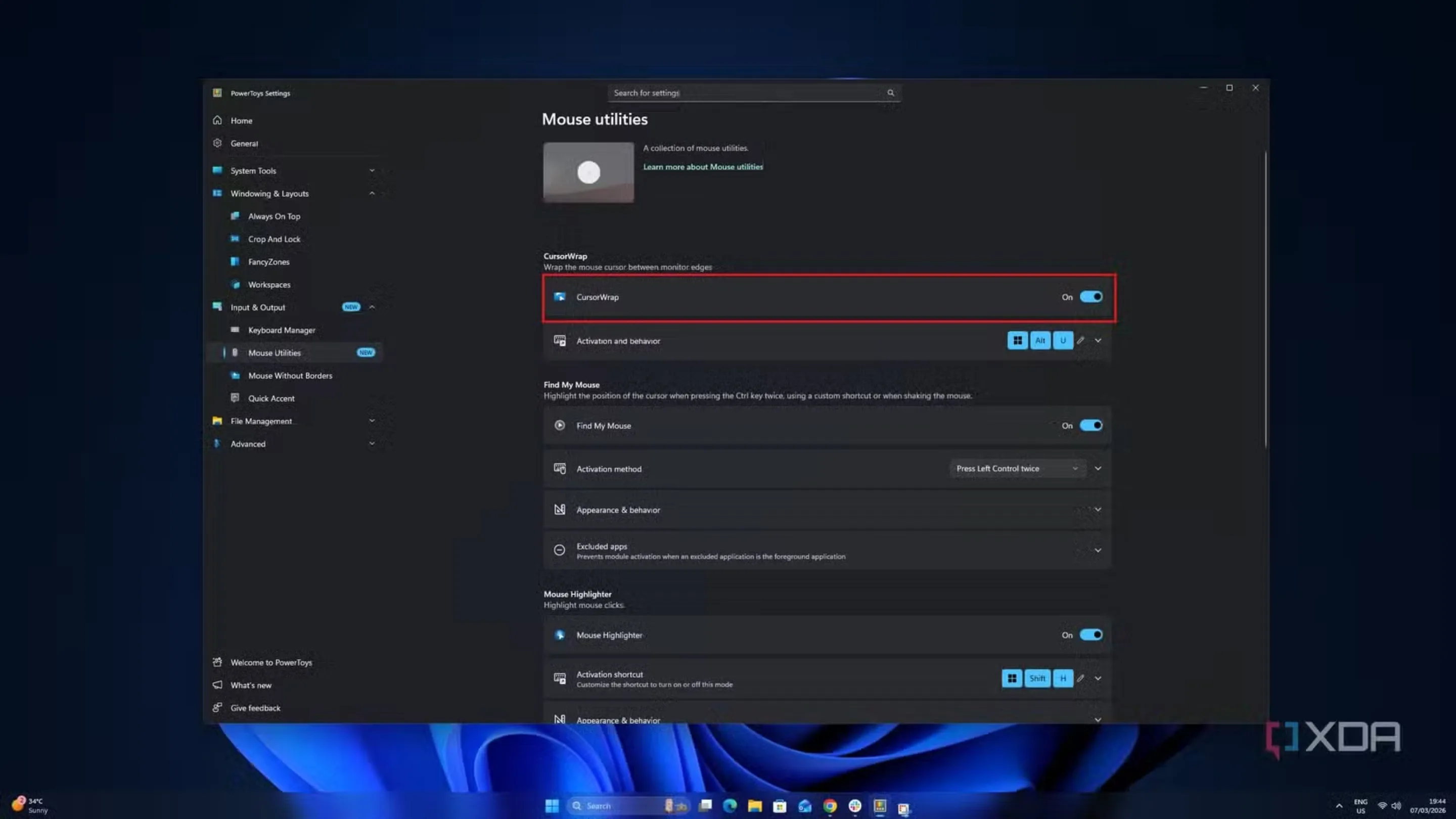Image resolution: width=1456 pixels, height=819 pixels.
Task: Select FancyZones from the sidebar
Action: [x=270, y=262]
